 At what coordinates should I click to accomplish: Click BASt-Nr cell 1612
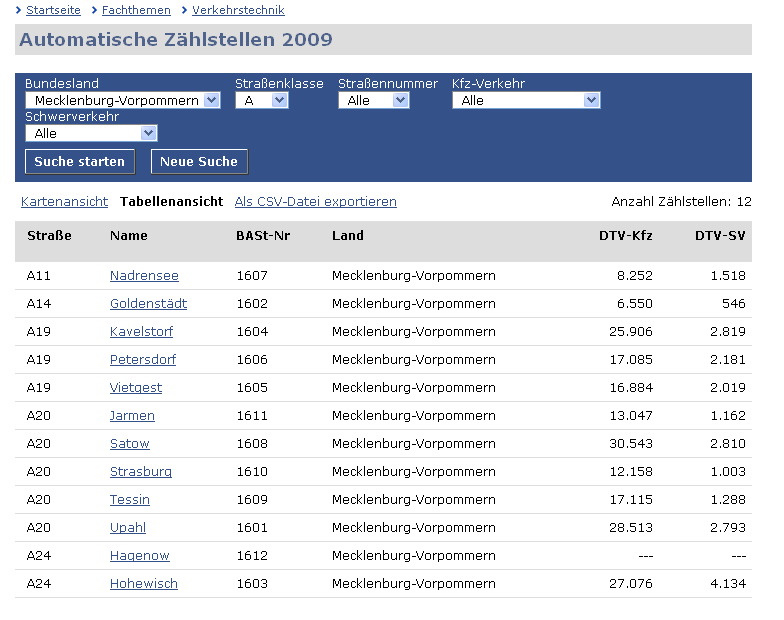point(252,556)
